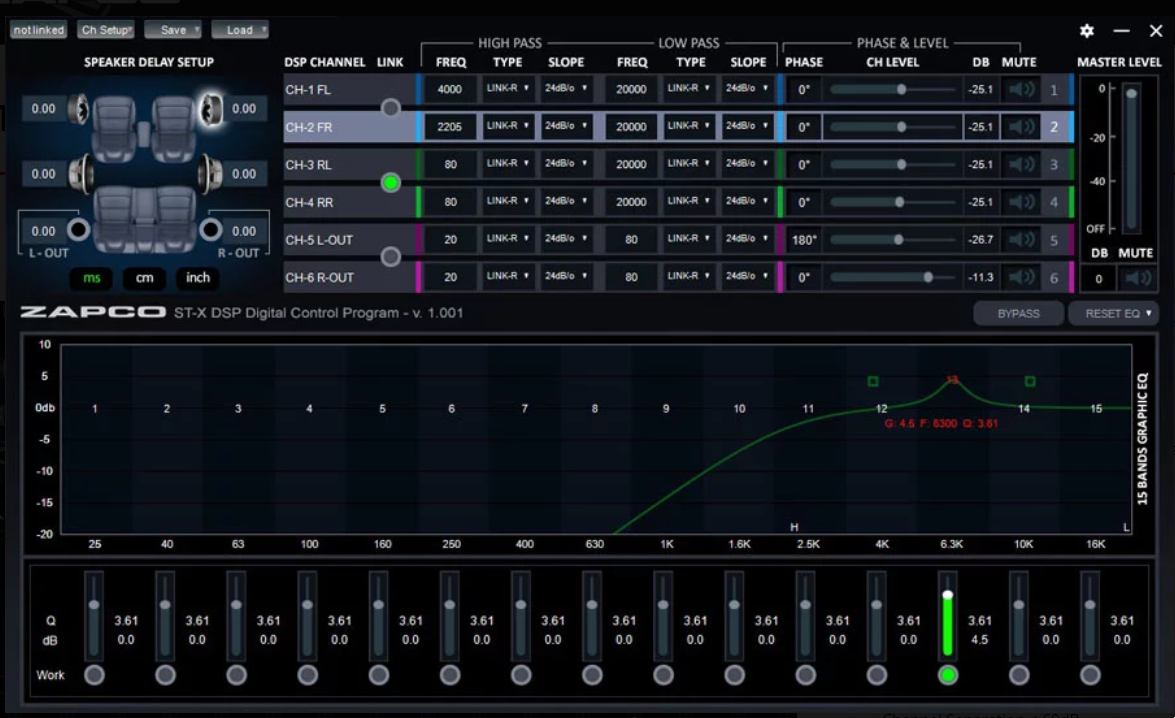
Task: Open the Save dropdown
Action: click(173, 30)
